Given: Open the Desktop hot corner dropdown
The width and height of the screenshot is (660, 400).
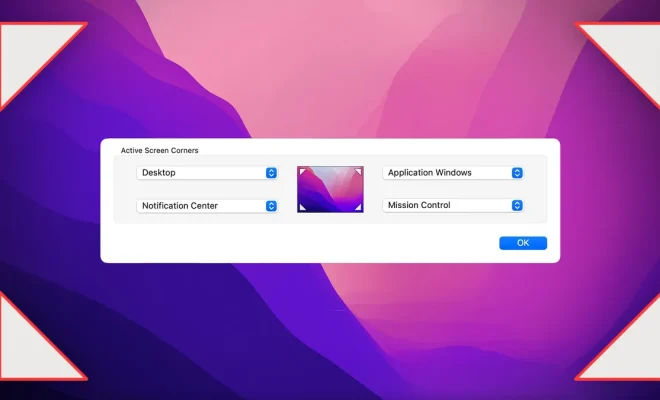Looking at the screenshot, I should 207,173.
